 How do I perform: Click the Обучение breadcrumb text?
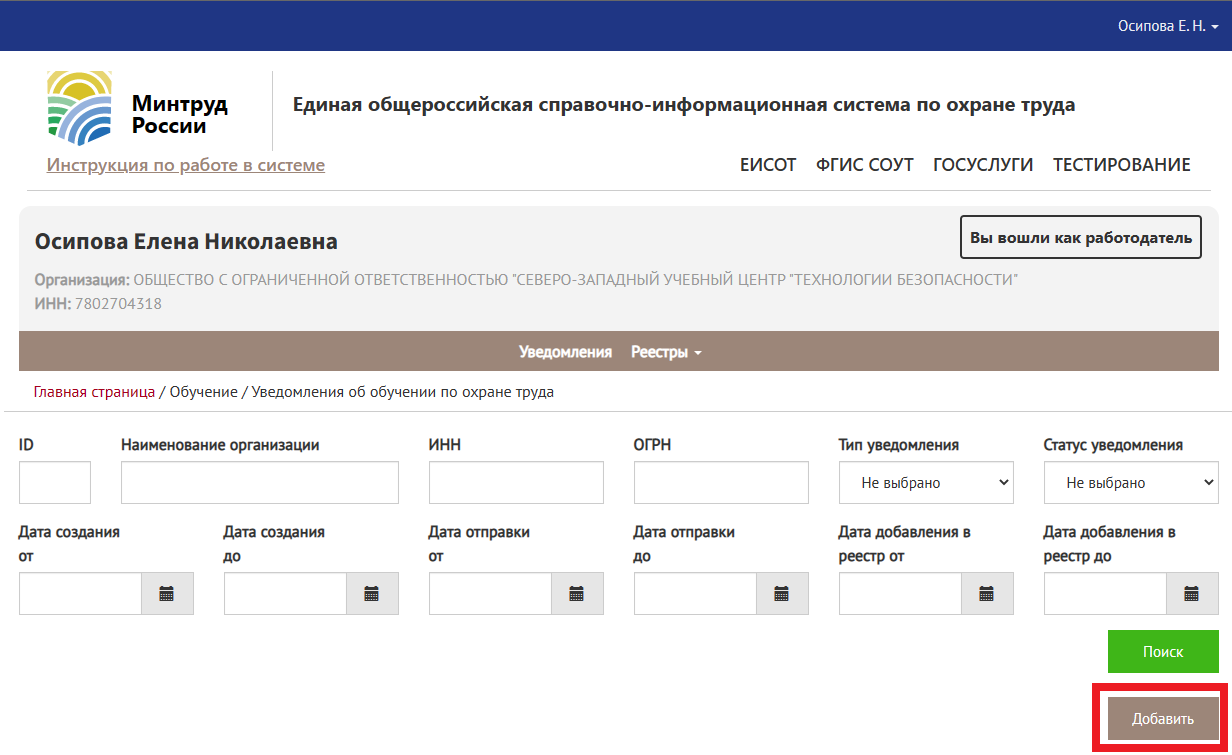click(x=203, y=392)
